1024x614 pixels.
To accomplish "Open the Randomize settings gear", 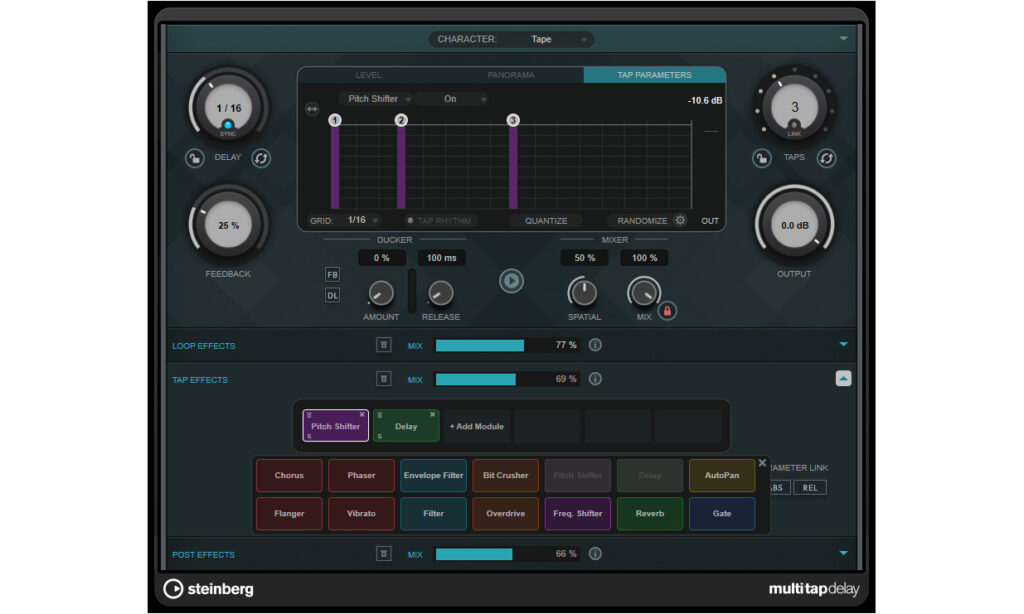I will (680, 220).
